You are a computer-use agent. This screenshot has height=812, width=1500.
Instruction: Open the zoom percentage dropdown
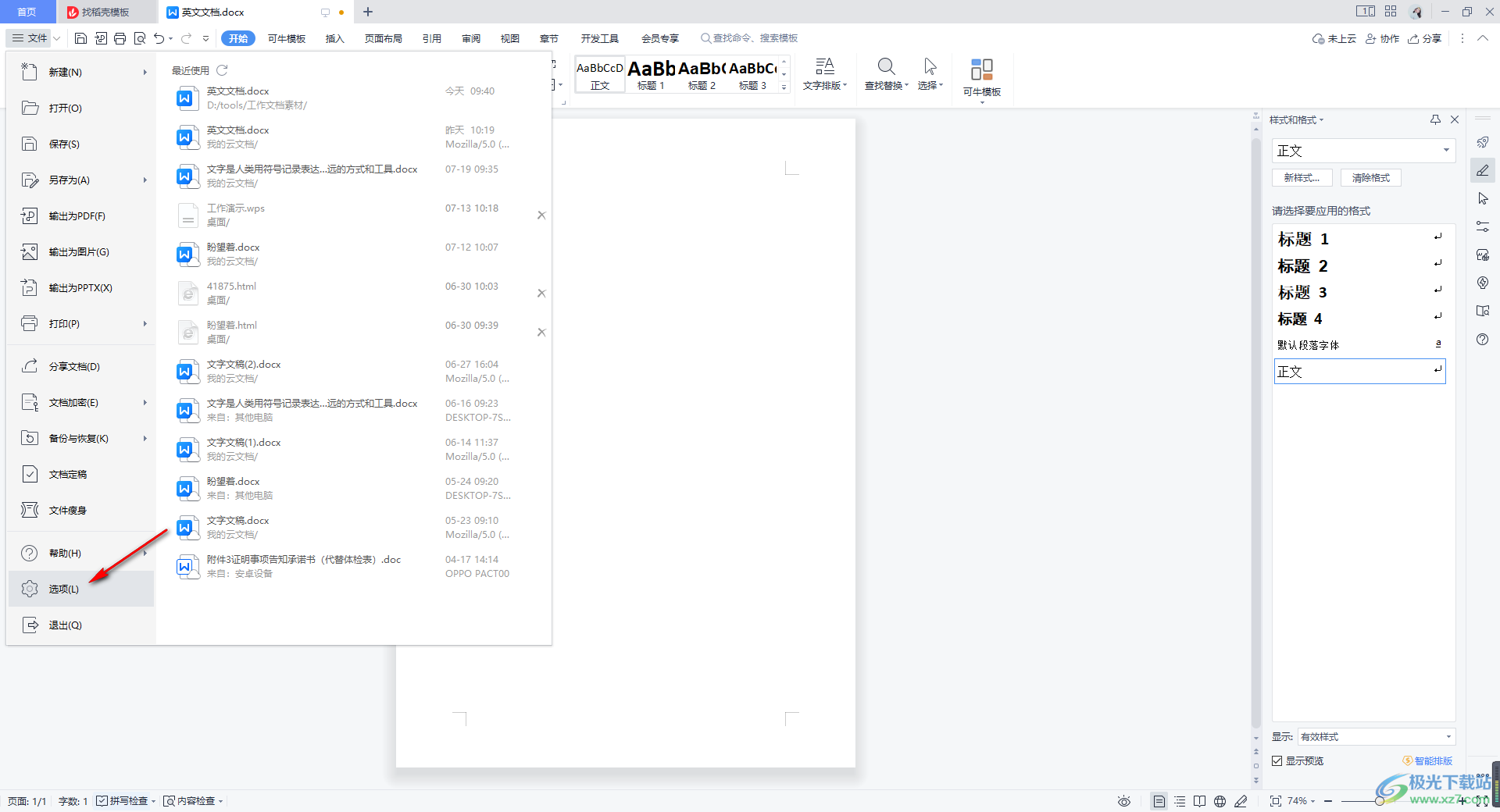coord(1302,801)
